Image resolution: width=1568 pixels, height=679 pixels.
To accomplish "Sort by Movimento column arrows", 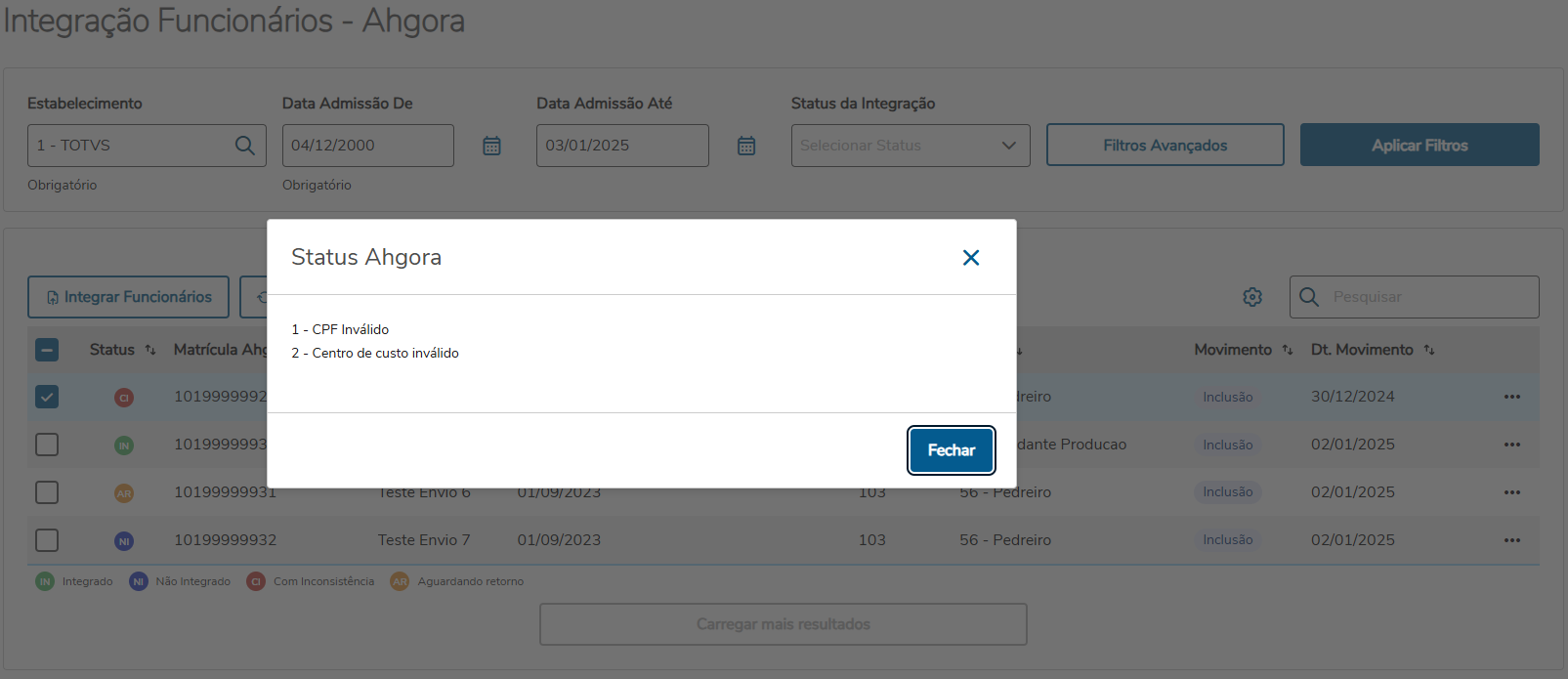I will (x=1288, y=350).
